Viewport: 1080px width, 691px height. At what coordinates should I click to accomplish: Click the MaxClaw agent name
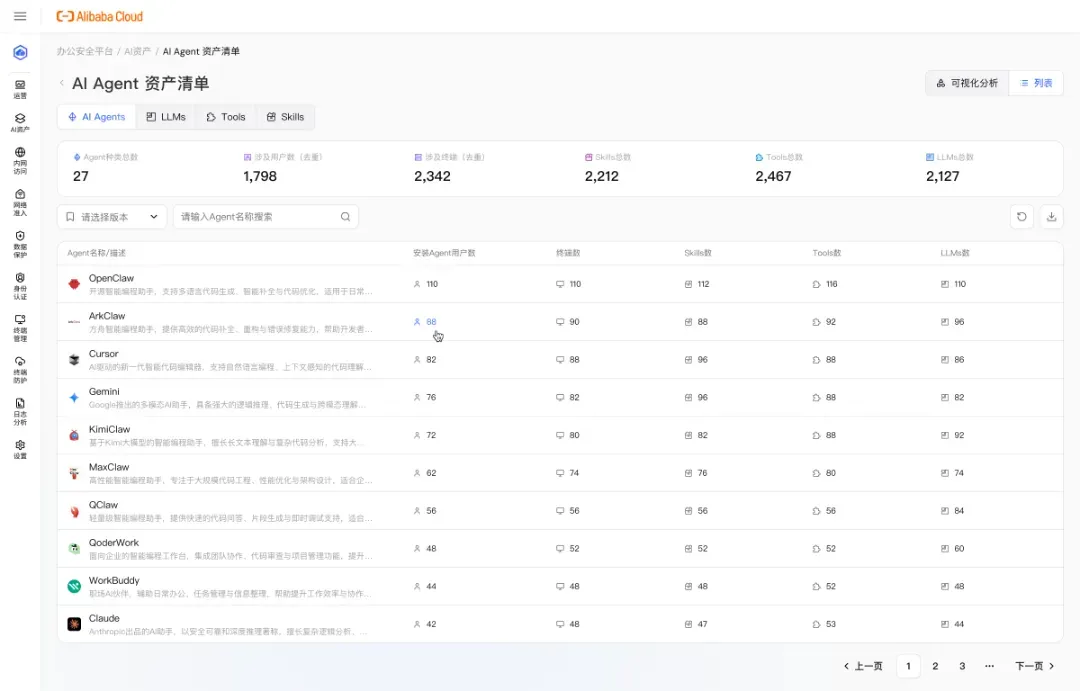[109, 467]
